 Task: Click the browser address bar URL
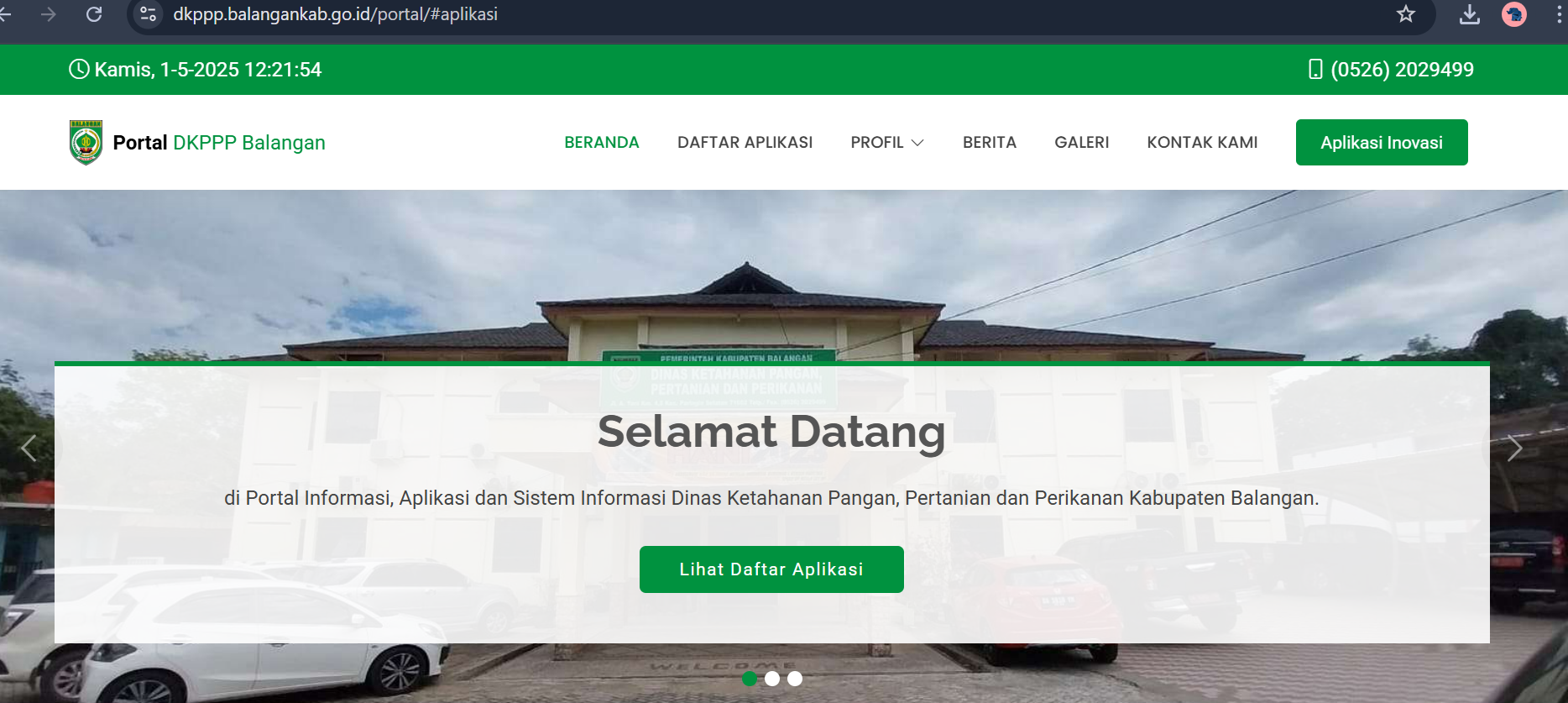(x=335, y=14)
